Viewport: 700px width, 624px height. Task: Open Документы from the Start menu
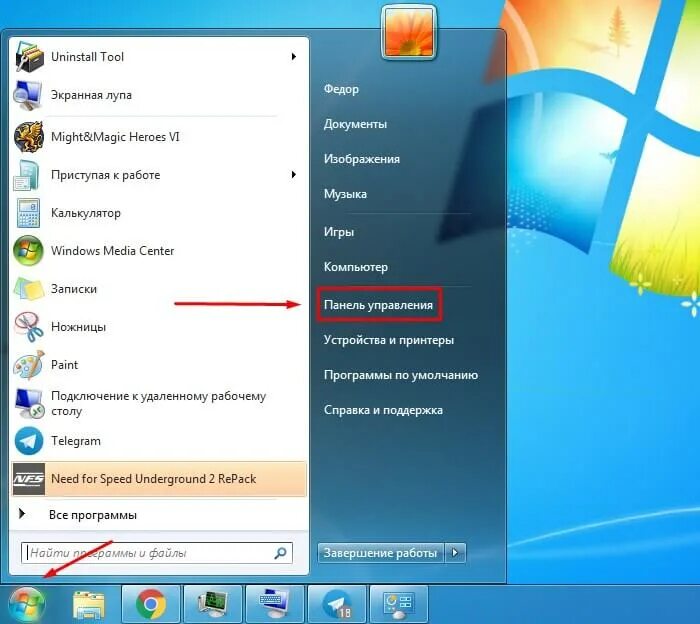(x=355, y=124)
